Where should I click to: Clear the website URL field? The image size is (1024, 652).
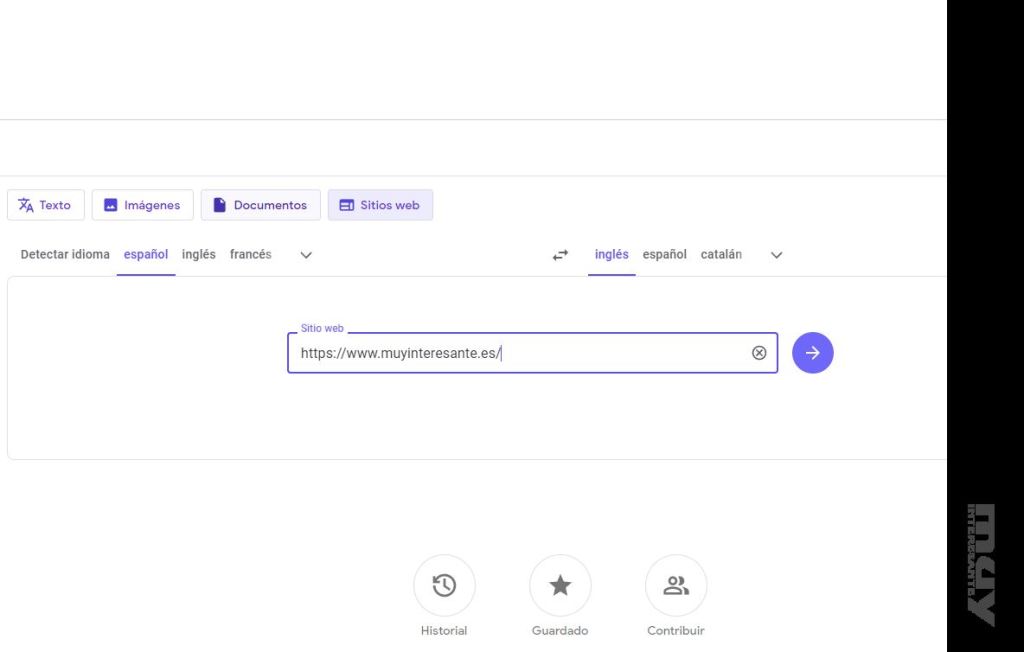pyautogui.click(x=759, y=352)
